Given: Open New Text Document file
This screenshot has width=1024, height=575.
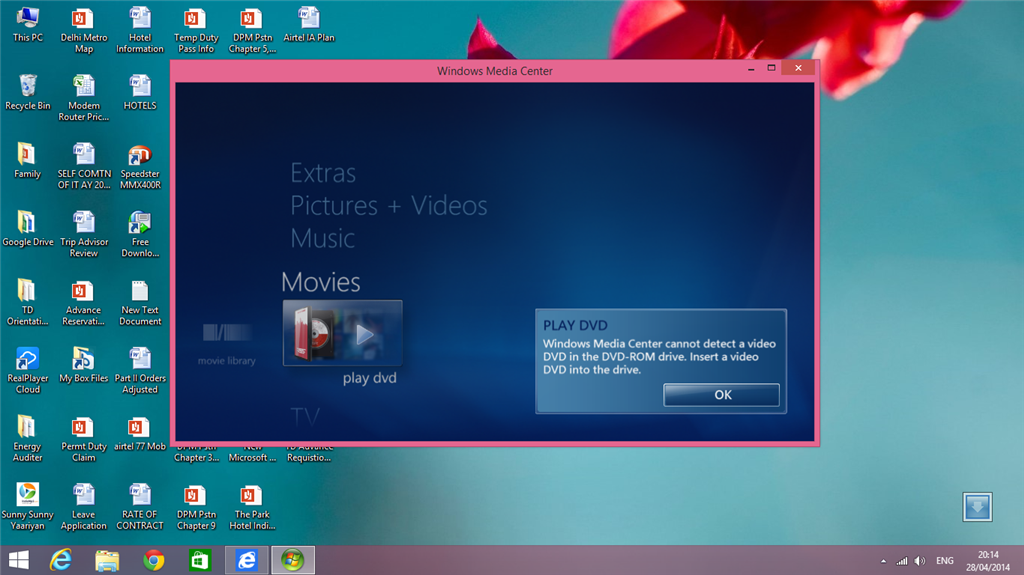Looking at the screenshot, I should point(140,302).
